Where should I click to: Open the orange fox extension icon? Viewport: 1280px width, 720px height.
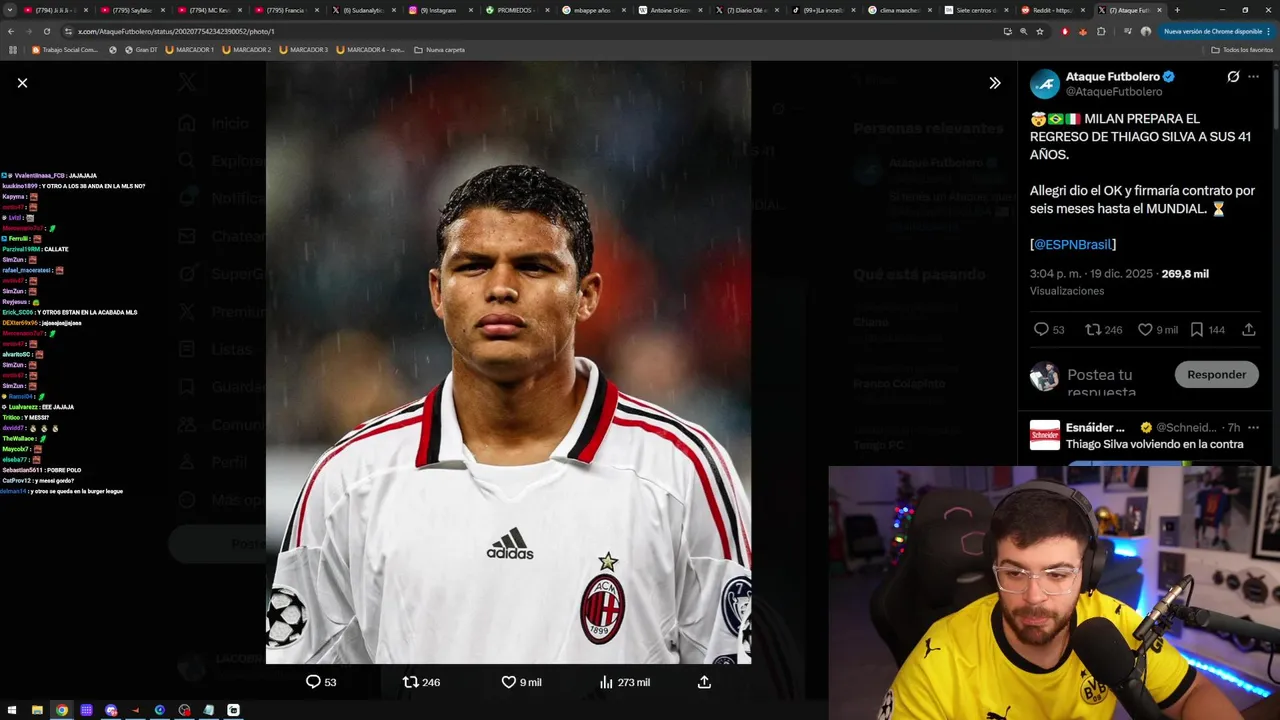coord(1082,31)
